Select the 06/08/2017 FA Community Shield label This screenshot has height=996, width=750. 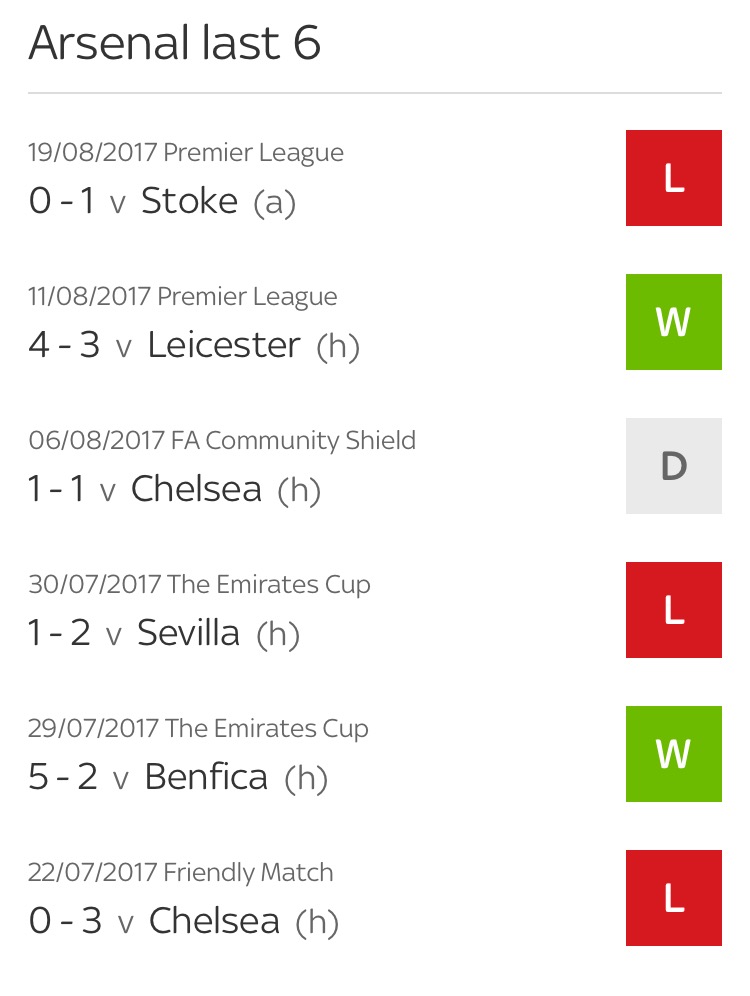pyautogui.click(x=222, y=441)
